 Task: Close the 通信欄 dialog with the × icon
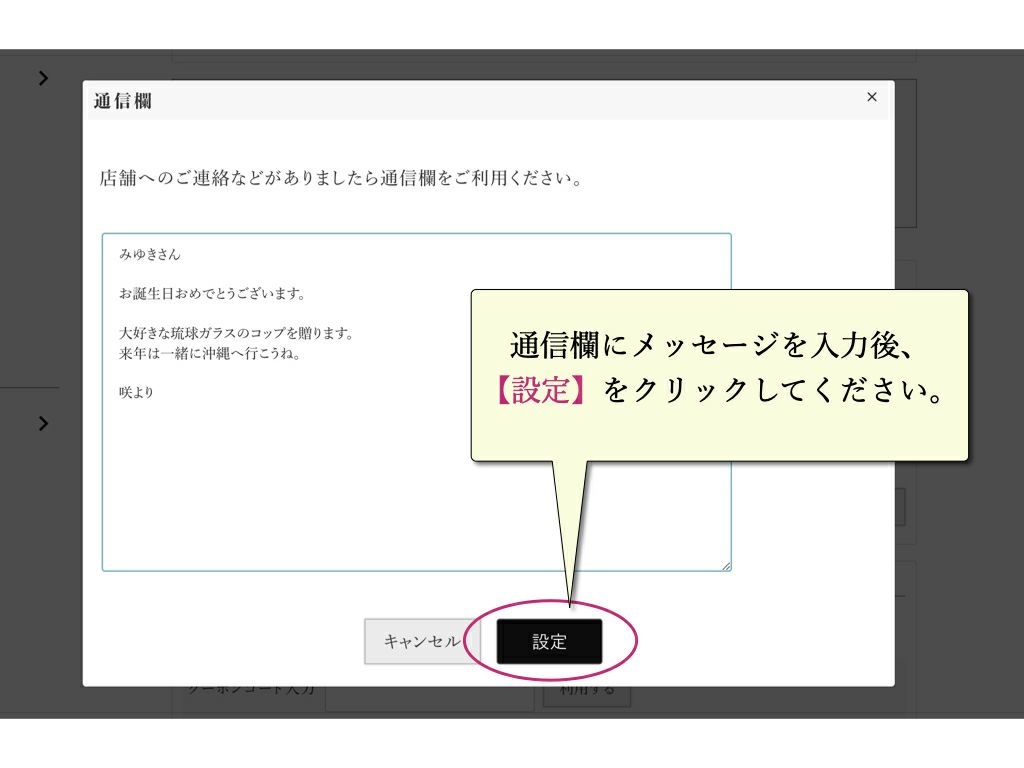click(x=871, y=97)
